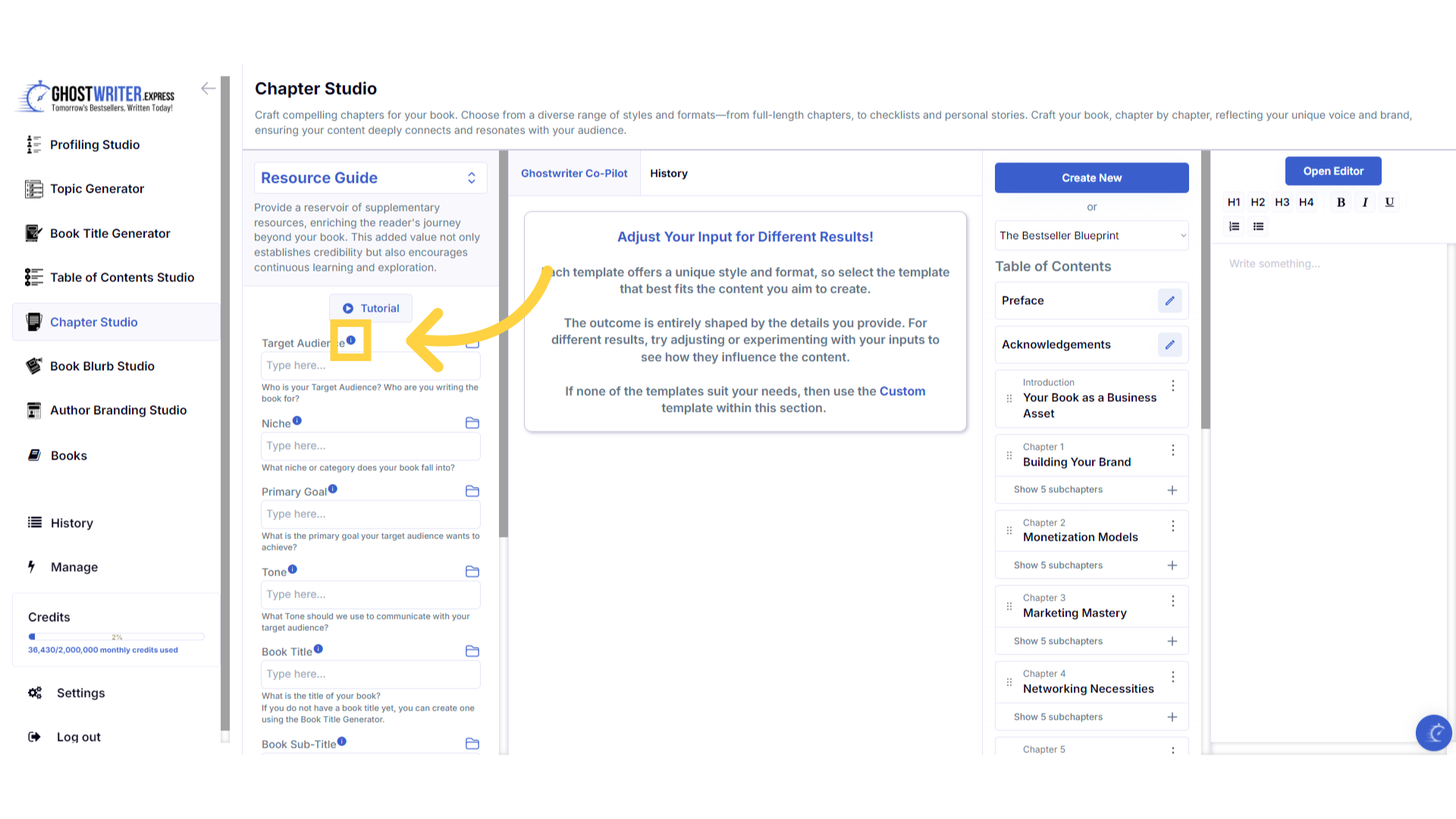Screen dimensions: 1456x819
Task: Click the Target Audience info icon
Action: pos(351,340)
